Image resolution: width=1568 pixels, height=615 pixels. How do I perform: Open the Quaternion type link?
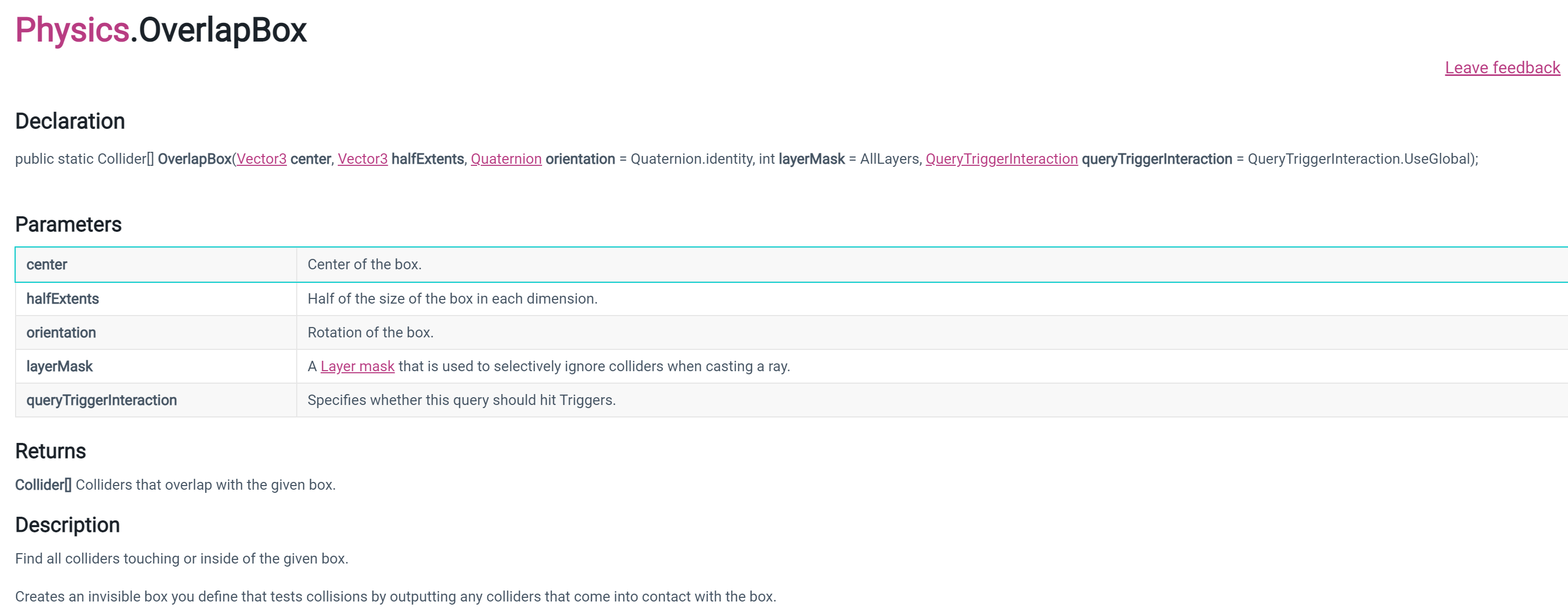coord(506,159)
